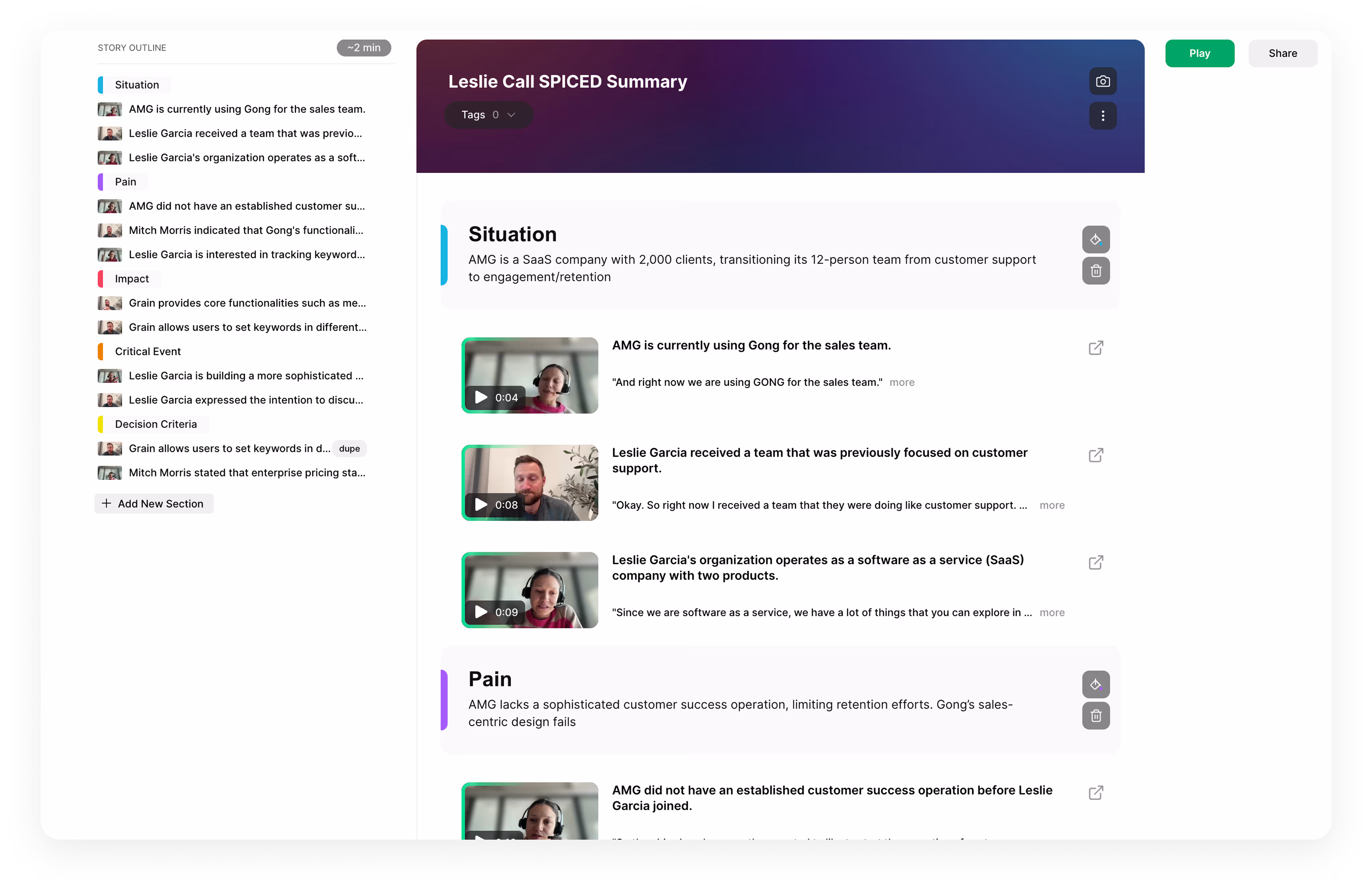
Task: Expand 'more' on customer support quote
Action: click(x=1052, y=505)
